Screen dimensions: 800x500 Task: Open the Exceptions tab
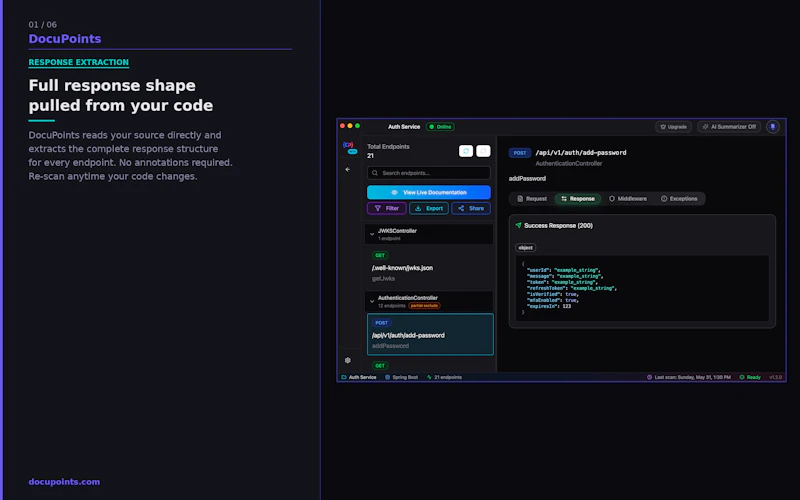tap(679, 198)
